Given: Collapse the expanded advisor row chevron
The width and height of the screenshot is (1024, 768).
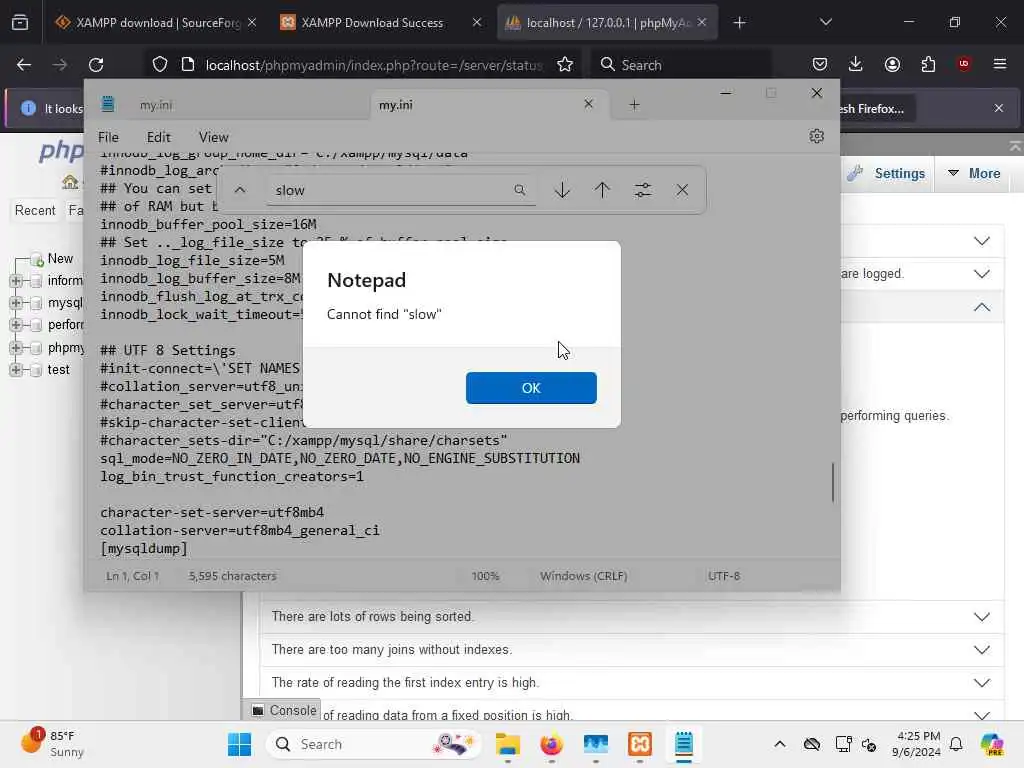Looking at the screenshot, I should tap(982, 307).
